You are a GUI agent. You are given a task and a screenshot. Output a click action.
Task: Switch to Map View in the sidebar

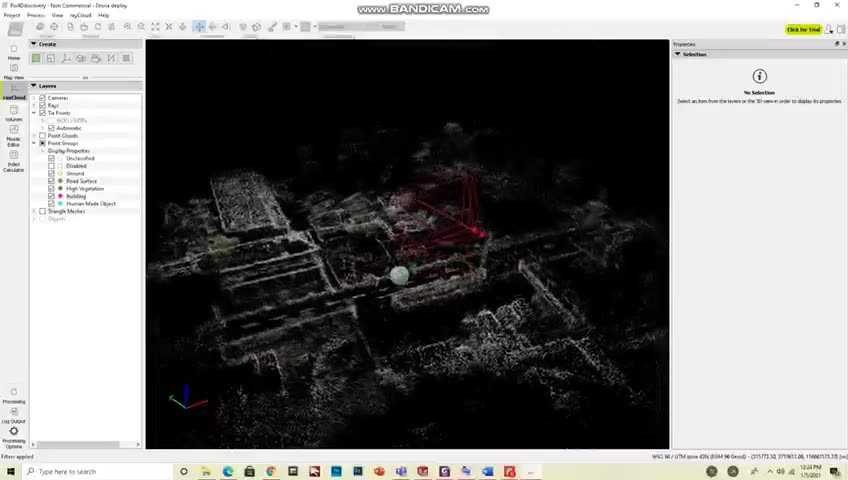pos(14,71)
